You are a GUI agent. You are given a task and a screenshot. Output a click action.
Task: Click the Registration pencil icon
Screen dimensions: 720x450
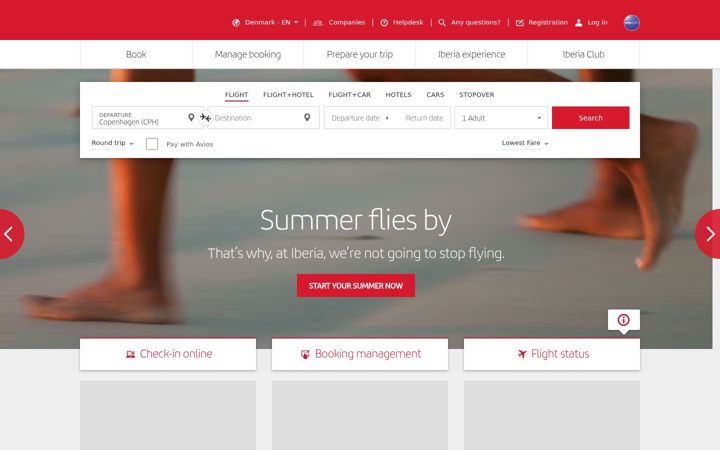(520, 22)
